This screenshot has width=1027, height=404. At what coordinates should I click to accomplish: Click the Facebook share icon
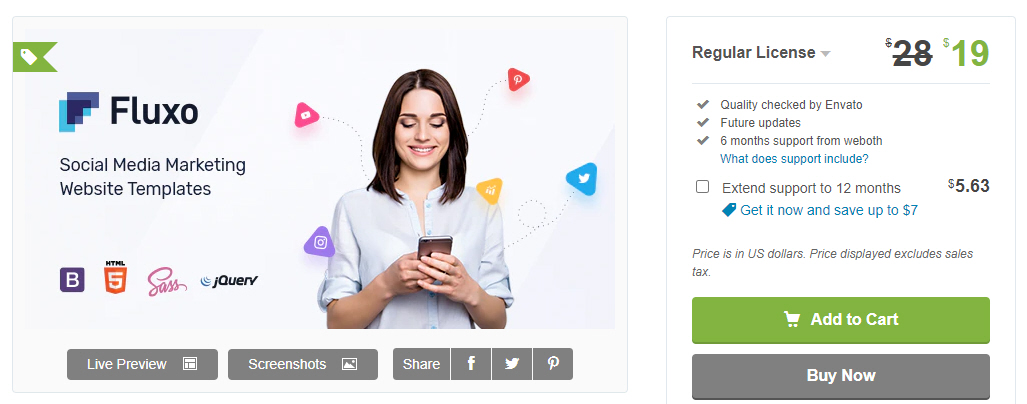click(x=470, y=364)
